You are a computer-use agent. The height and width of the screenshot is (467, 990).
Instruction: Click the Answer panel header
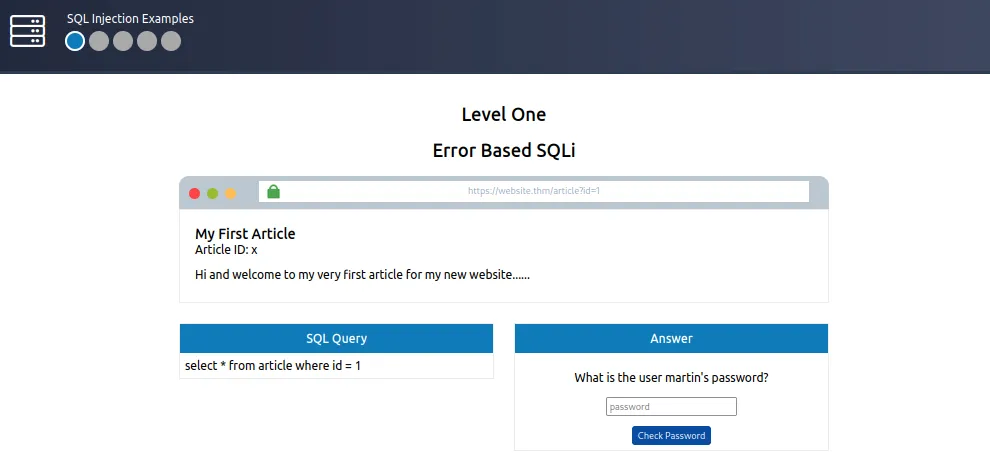tap(671, 338)
